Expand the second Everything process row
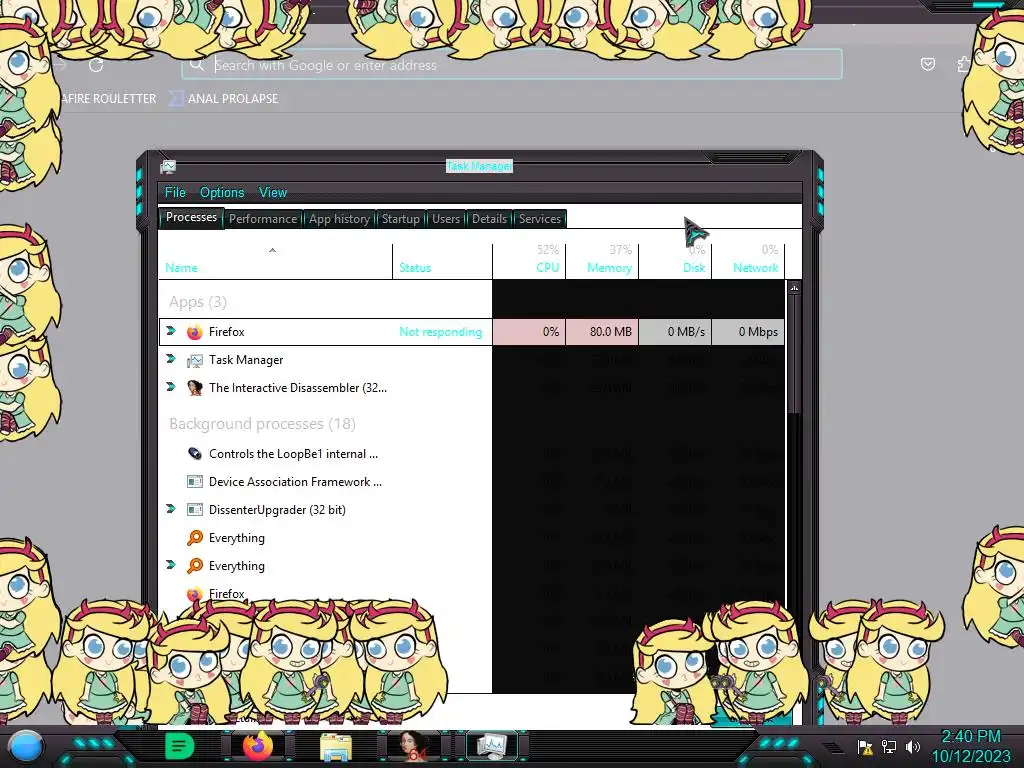This screenshot has height=768, width=1024. pos(171,565)
